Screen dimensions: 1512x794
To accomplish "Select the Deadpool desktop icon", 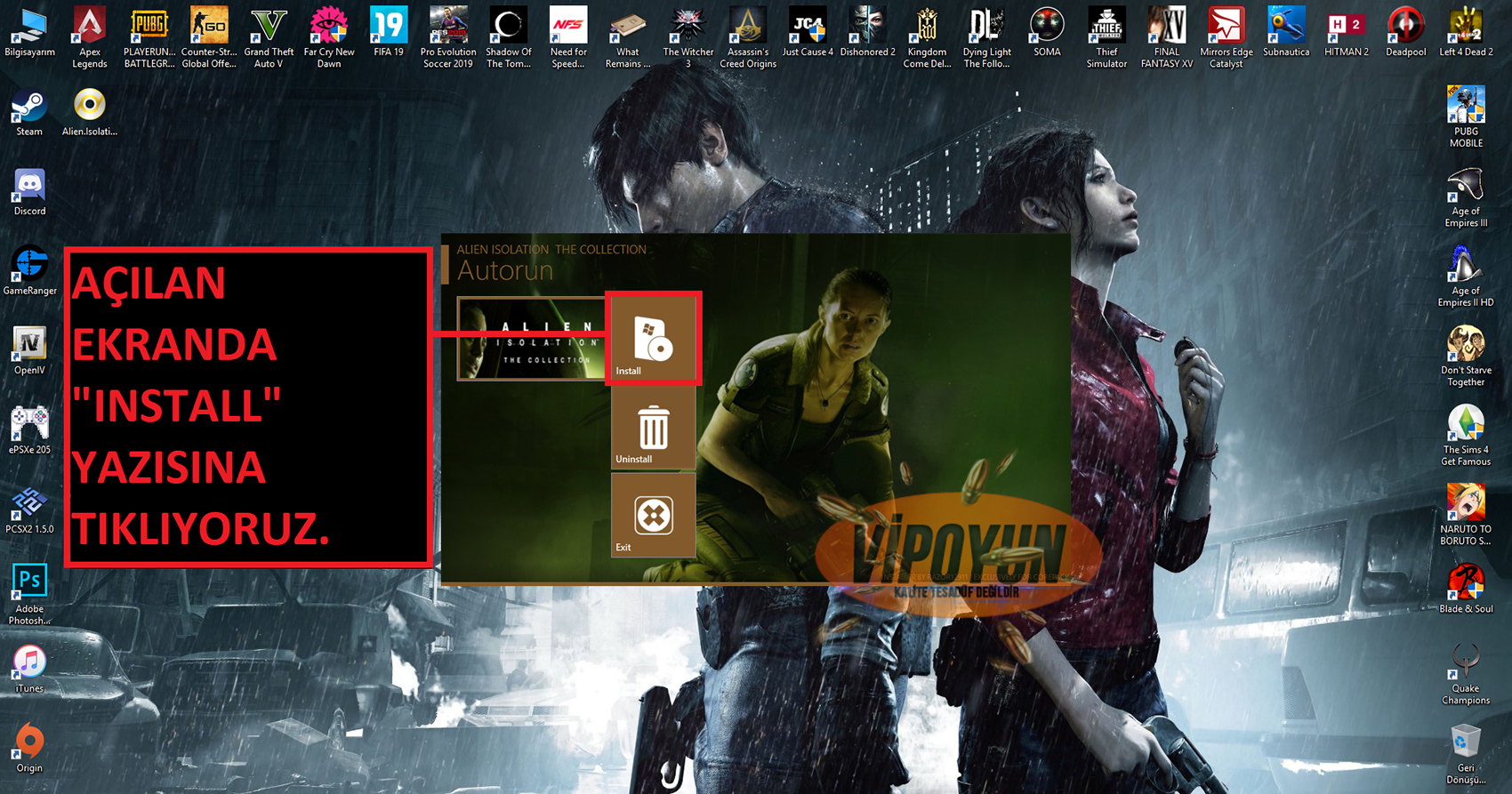I will tap(1405, 32).
